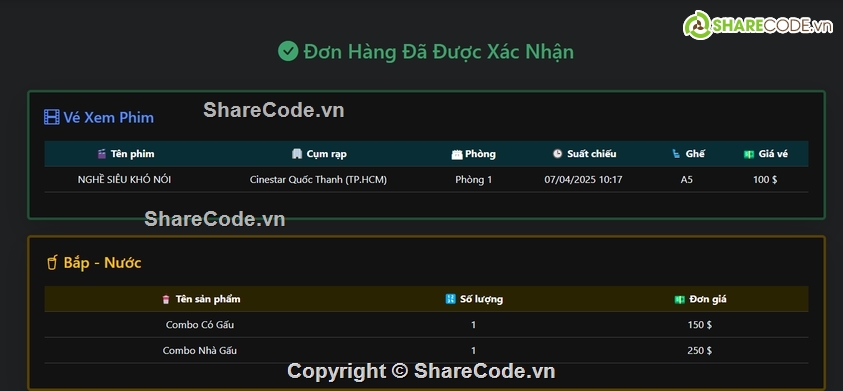
Task: Click the Phòng column header
Action: tap(480, 154)
